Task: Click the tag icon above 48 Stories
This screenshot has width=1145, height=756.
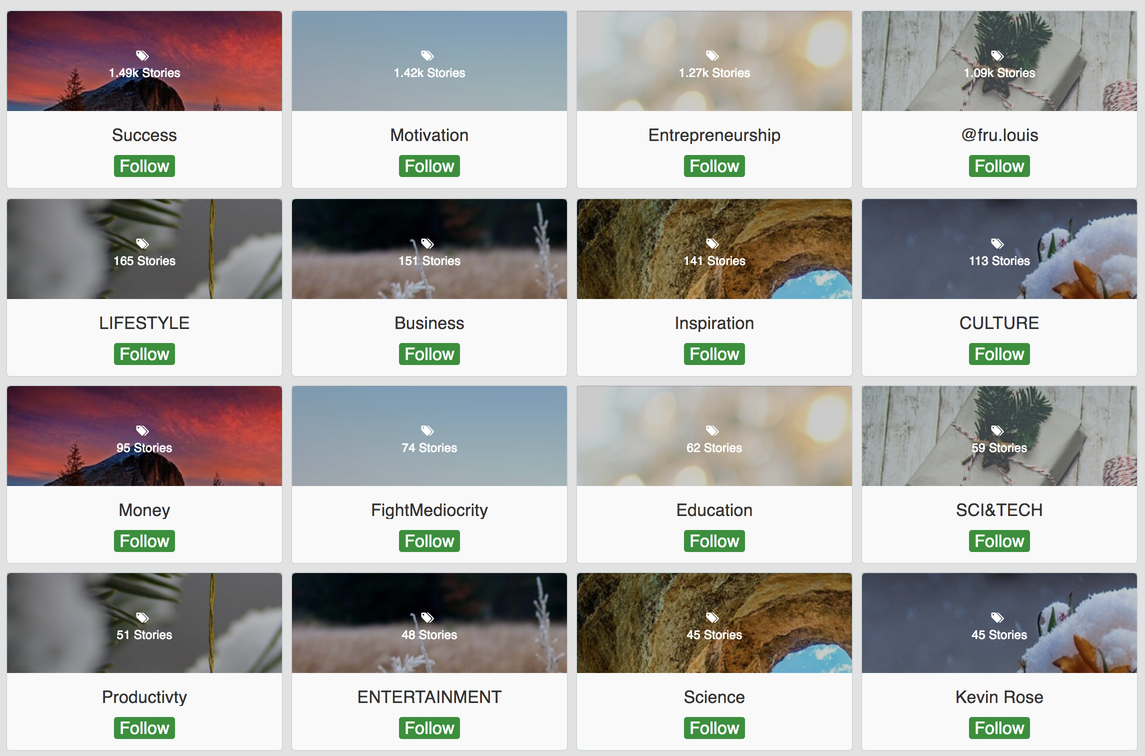Action: pyautogui.click(x=428, y=618)
